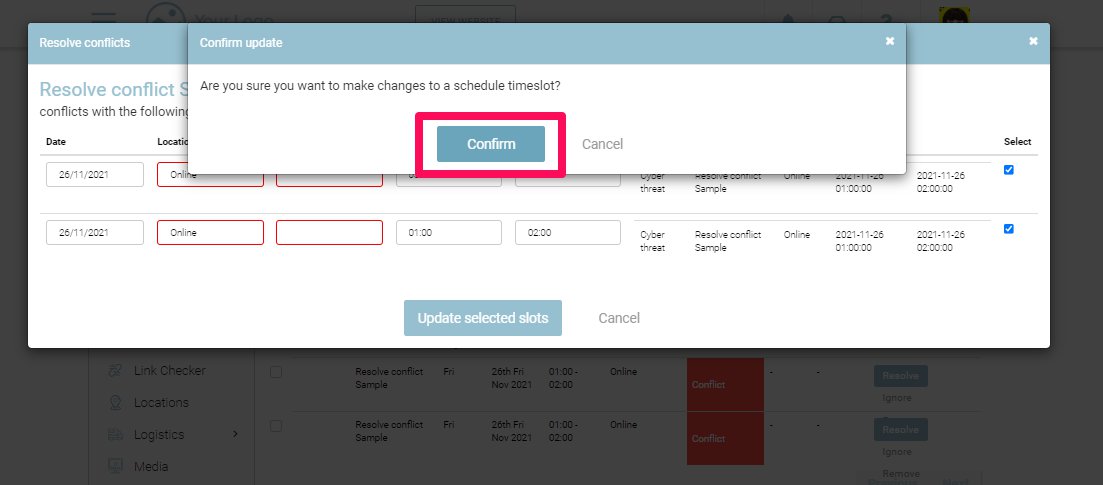Uncheck the Select checkbox in second conflict row
This screenshot has height=485, width=1103.
point(1008,229)
